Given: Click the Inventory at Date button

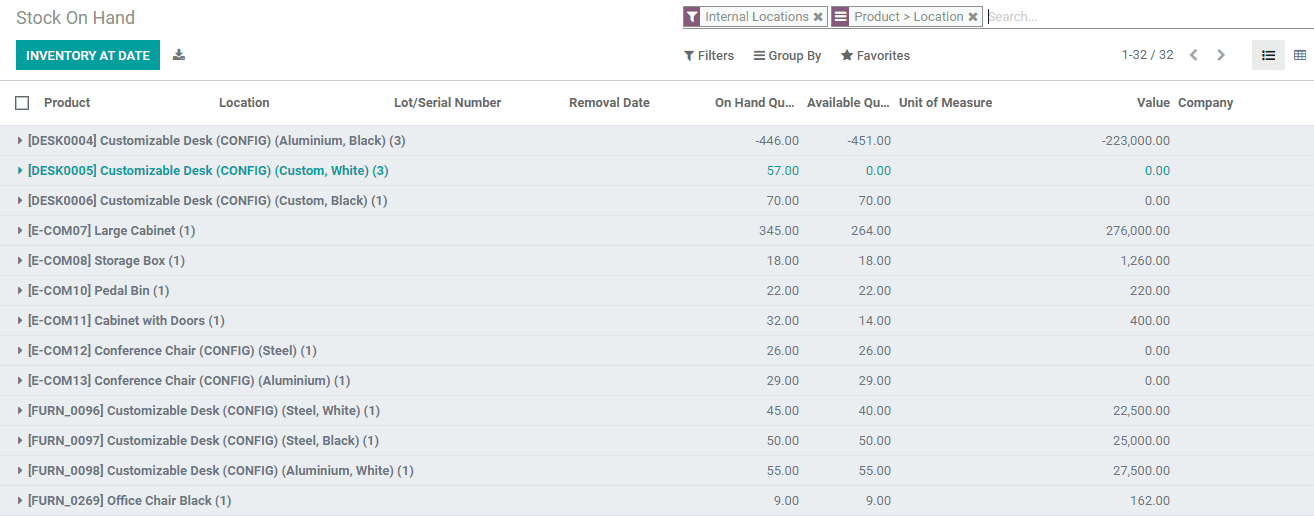Looking at the screenshot, I should tap(88, 55).
